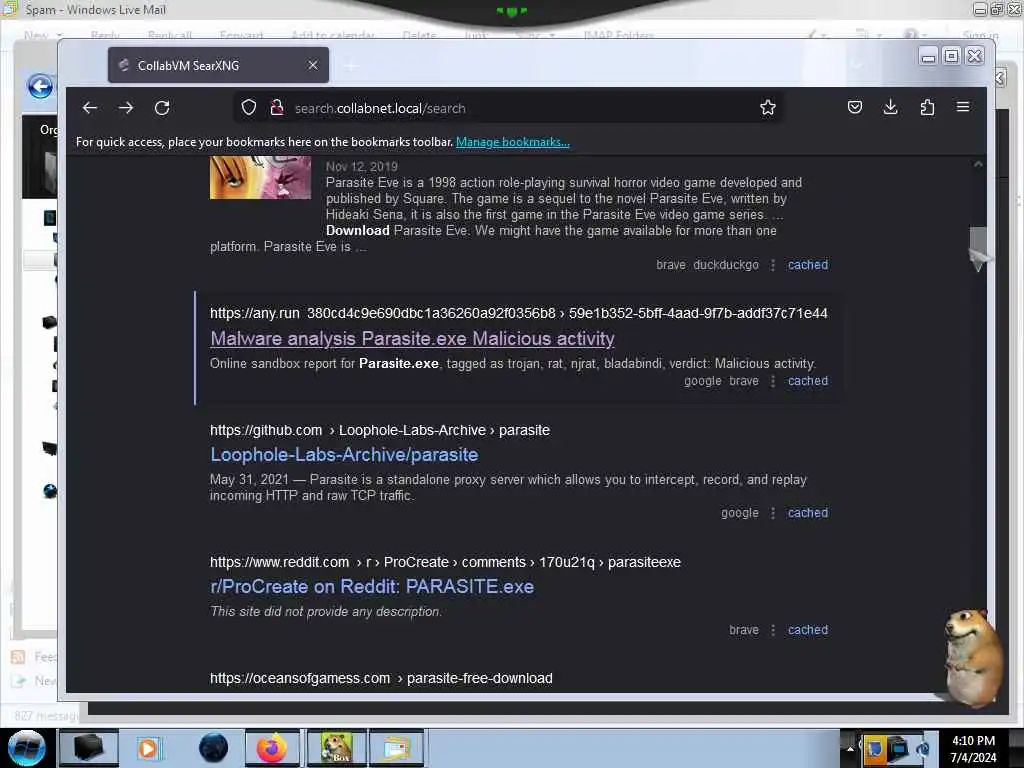The width and height of the screenshot is (1024, 768).
Task: Click the reddit.com result URL line
Action: pos(445,562)
